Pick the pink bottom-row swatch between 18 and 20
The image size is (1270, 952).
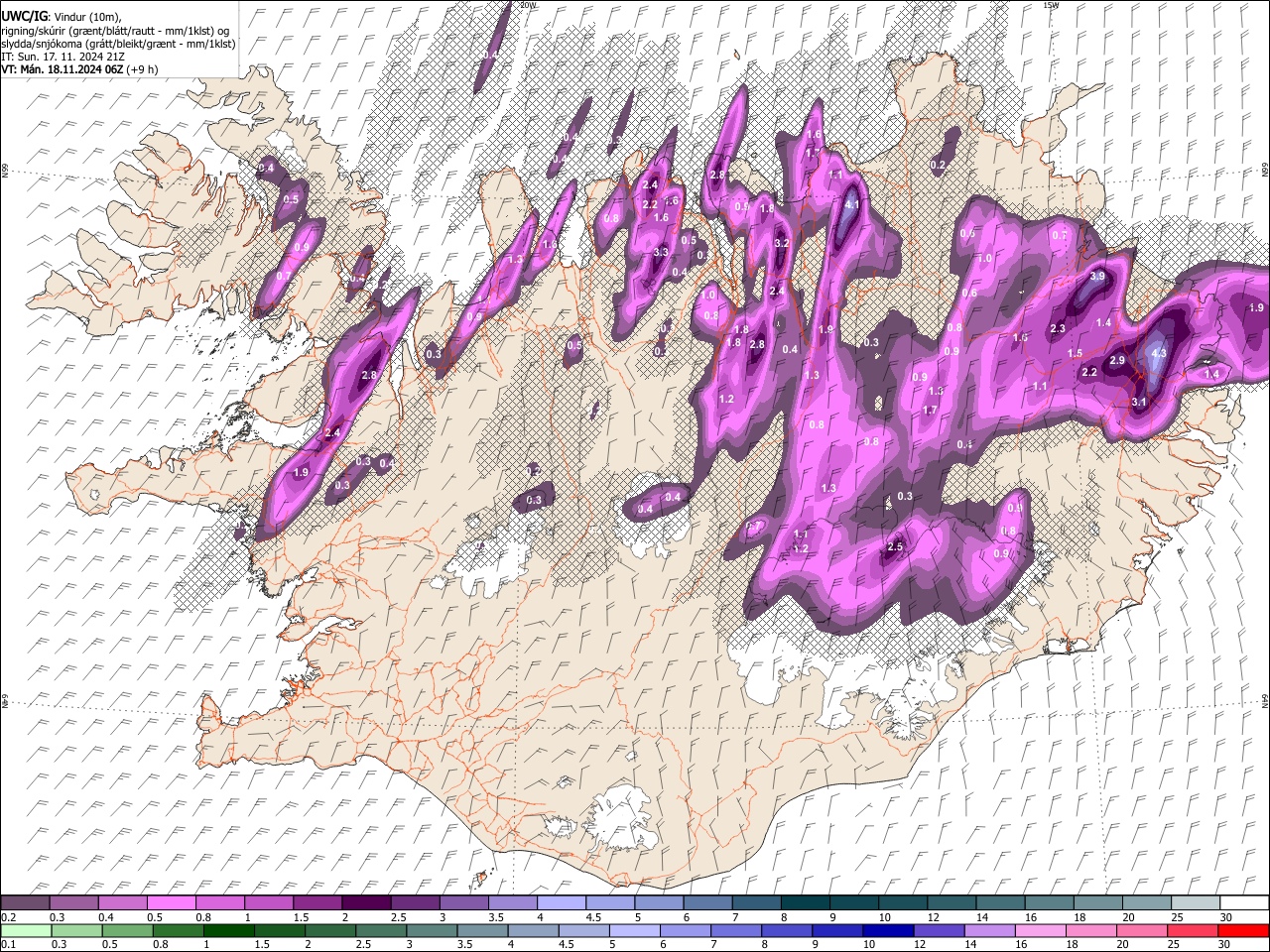[1090, 931]
